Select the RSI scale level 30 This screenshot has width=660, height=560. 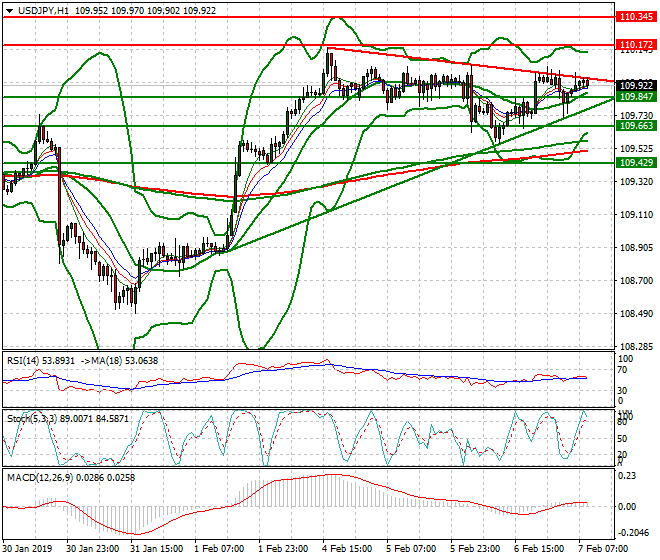622,390
